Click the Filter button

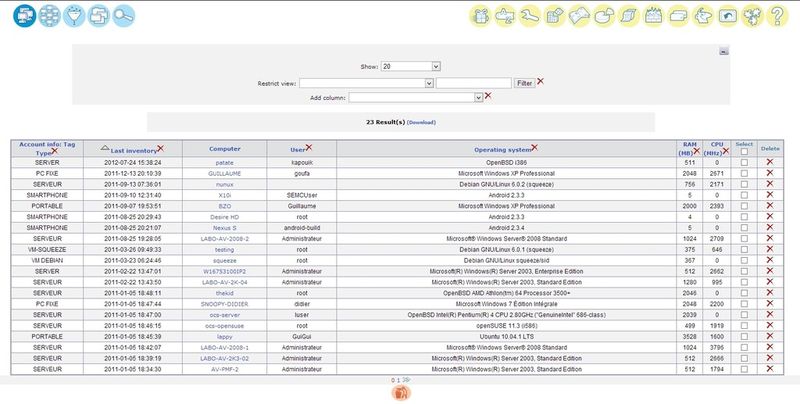[x=524, y=83]
